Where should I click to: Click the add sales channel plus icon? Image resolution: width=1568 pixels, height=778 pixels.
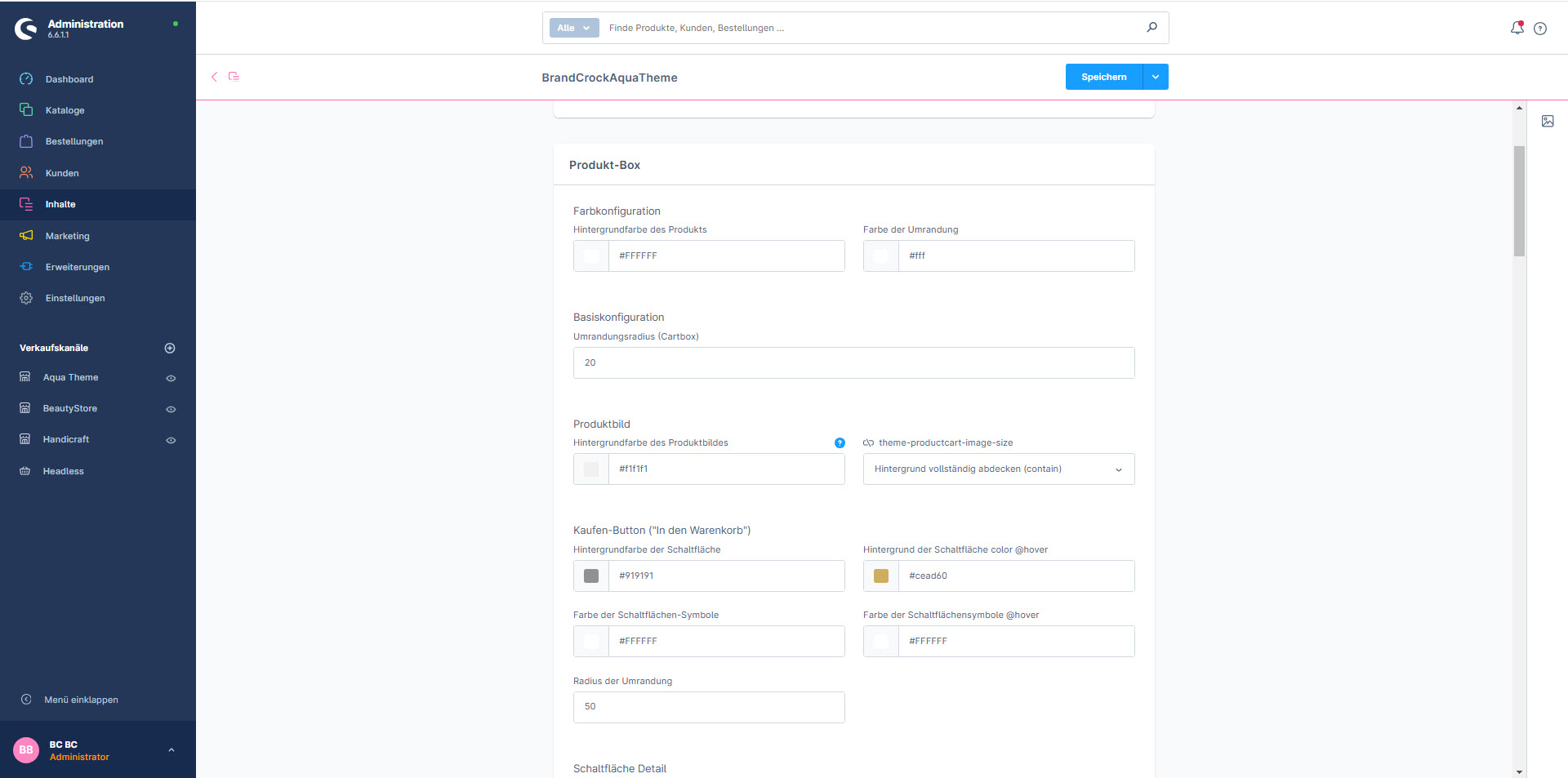[x=170, y=348]
